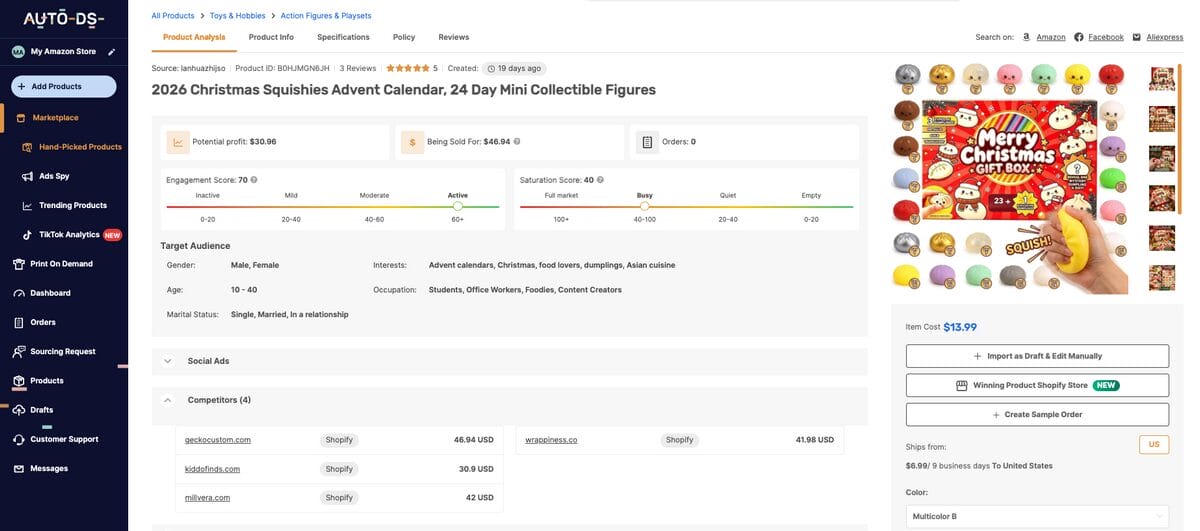Select the fourth product thumbnail image
The height and width of the screenshot is (531, 1200).
coord(1162,198)
